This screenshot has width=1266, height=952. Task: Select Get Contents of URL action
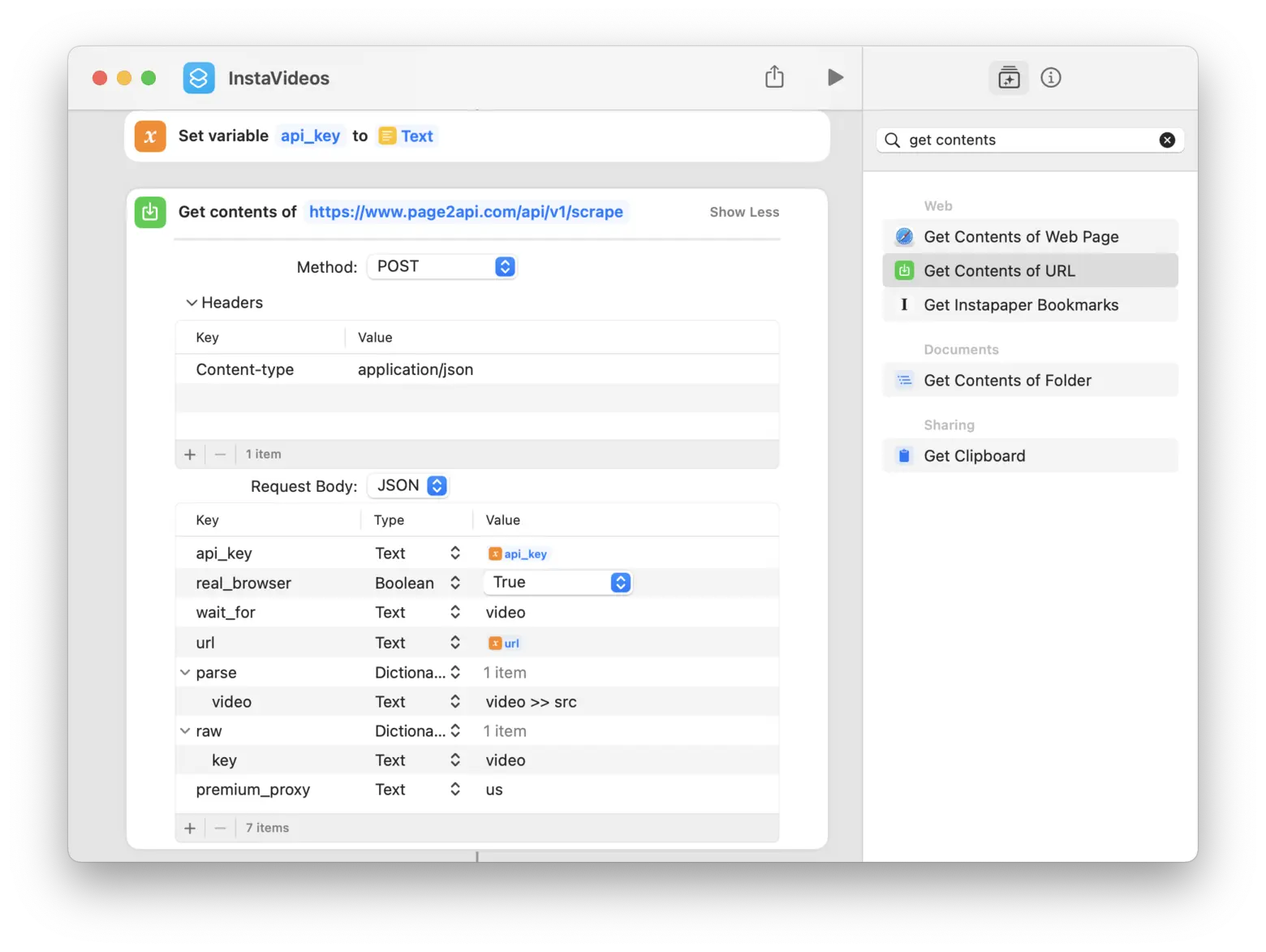[1030, 270]
